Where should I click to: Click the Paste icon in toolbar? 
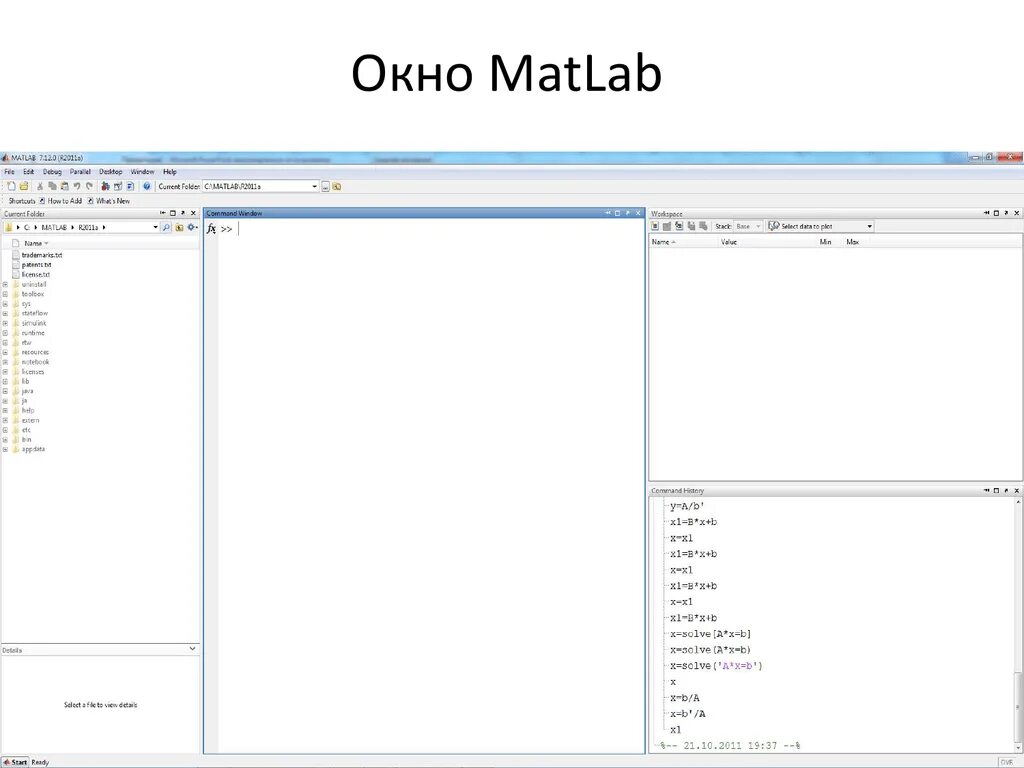64,186
